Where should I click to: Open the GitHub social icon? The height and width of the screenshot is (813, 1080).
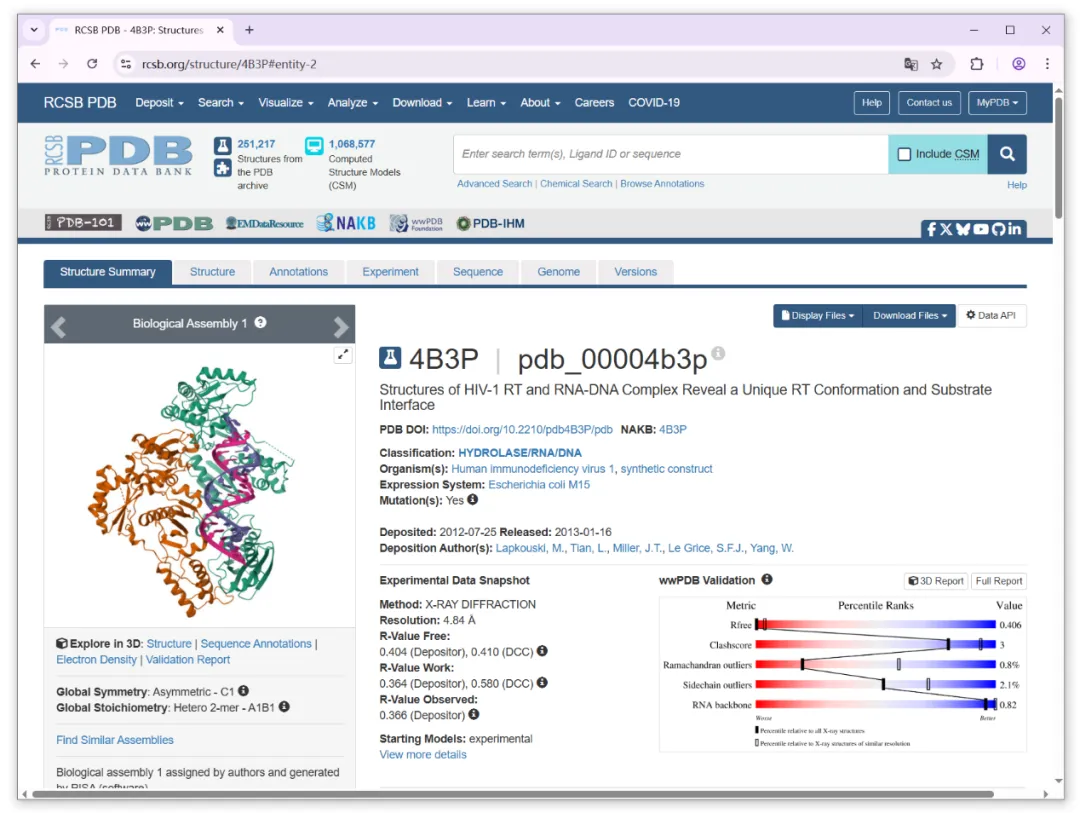998,229
